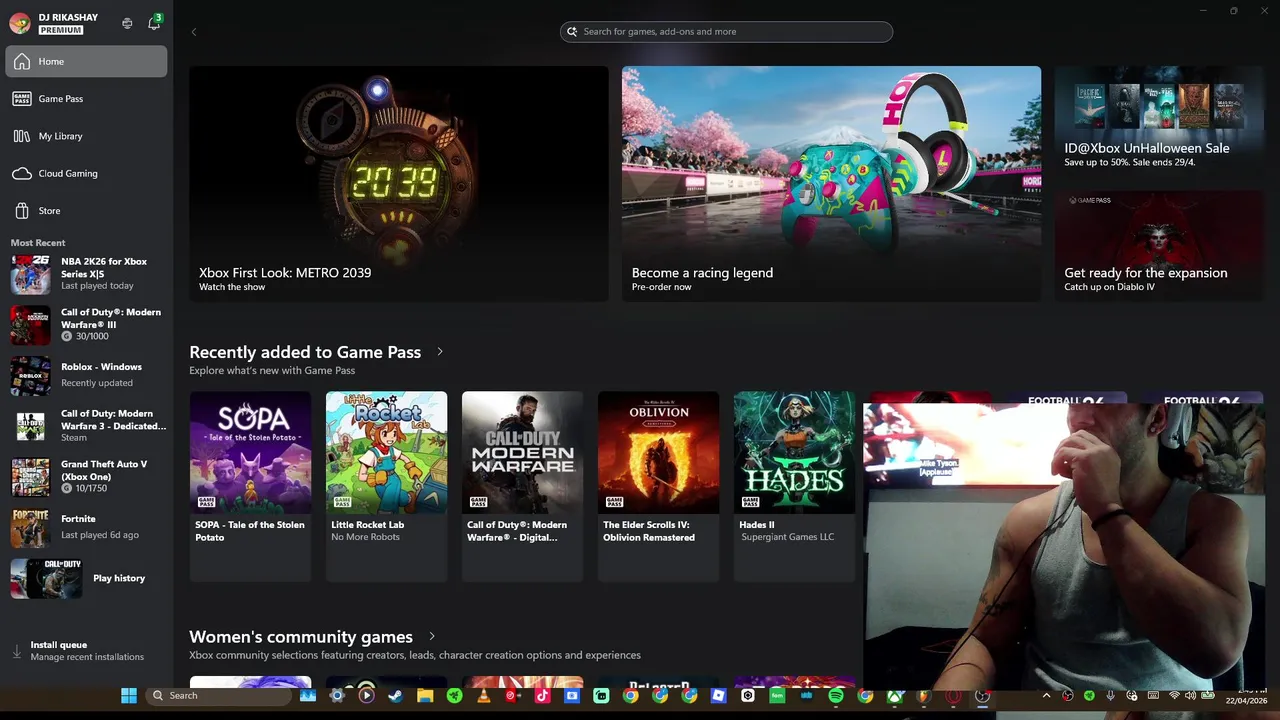Click 'Catch up on Diablo IV' text

pyautogui.click(x=1109, y=287)
